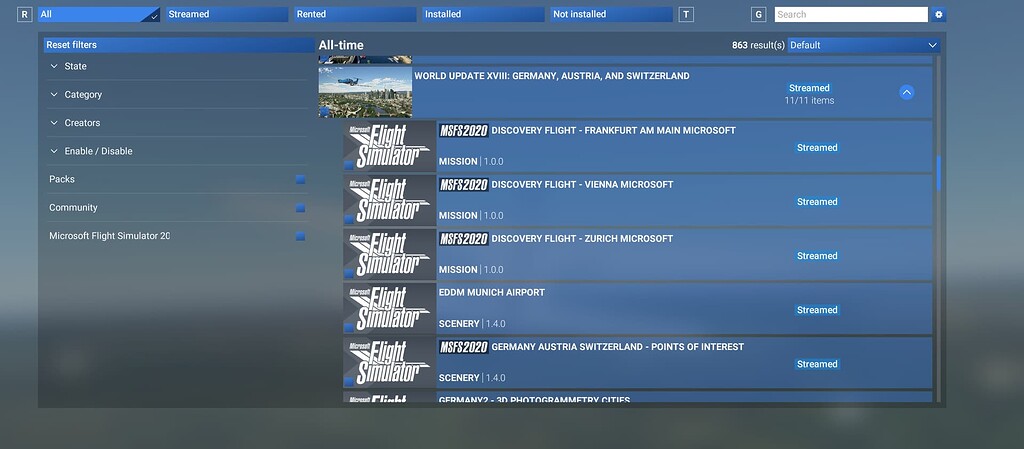Screen dimensions: 1024x449
Task: Click Scenery 1.4.0 label under EDDM Munich
Action: tap(472, 324)
